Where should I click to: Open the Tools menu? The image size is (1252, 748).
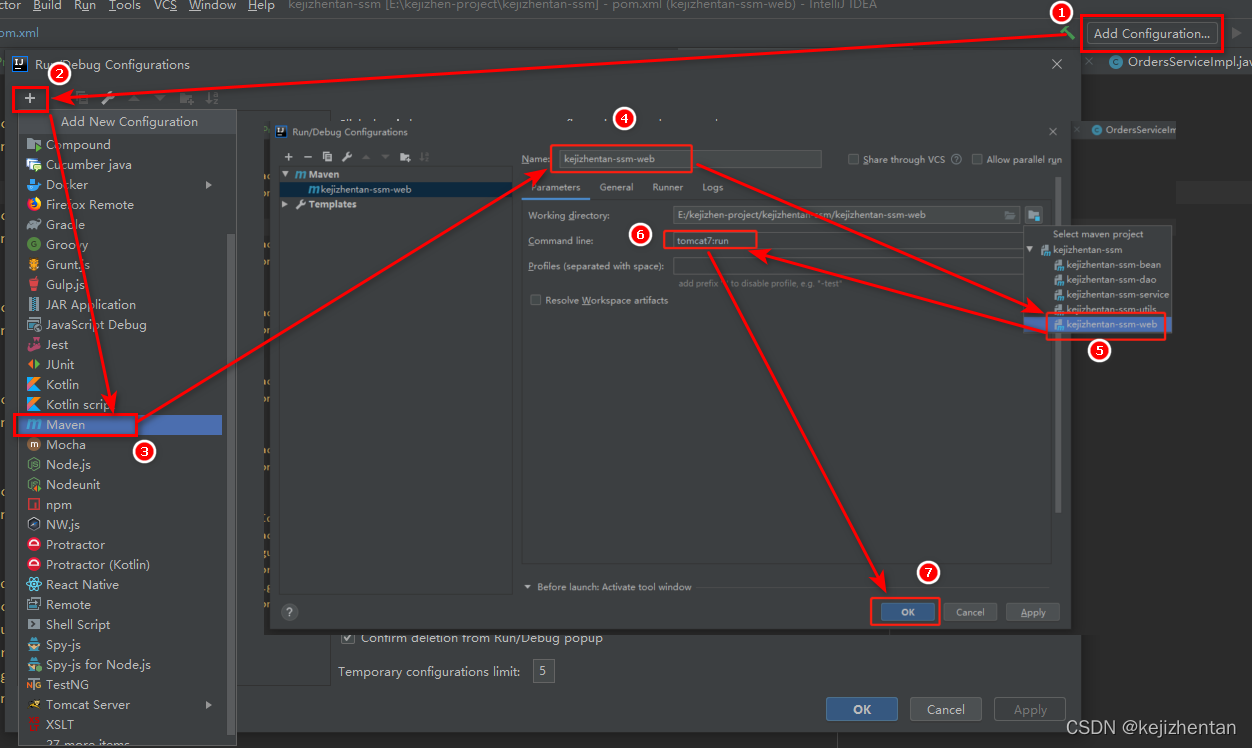pyautogui.click(x=125, y=6)
